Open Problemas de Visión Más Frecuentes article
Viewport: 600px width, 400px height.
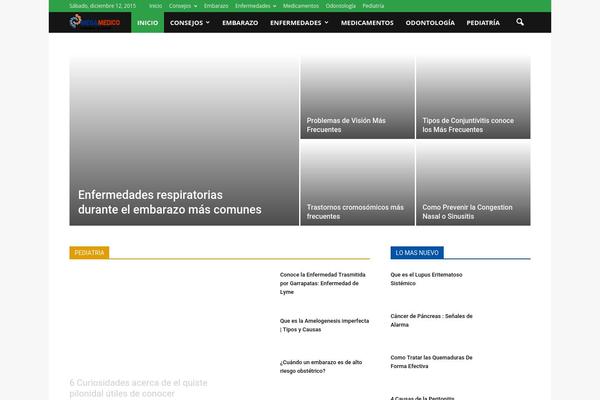tap(345, 125)
